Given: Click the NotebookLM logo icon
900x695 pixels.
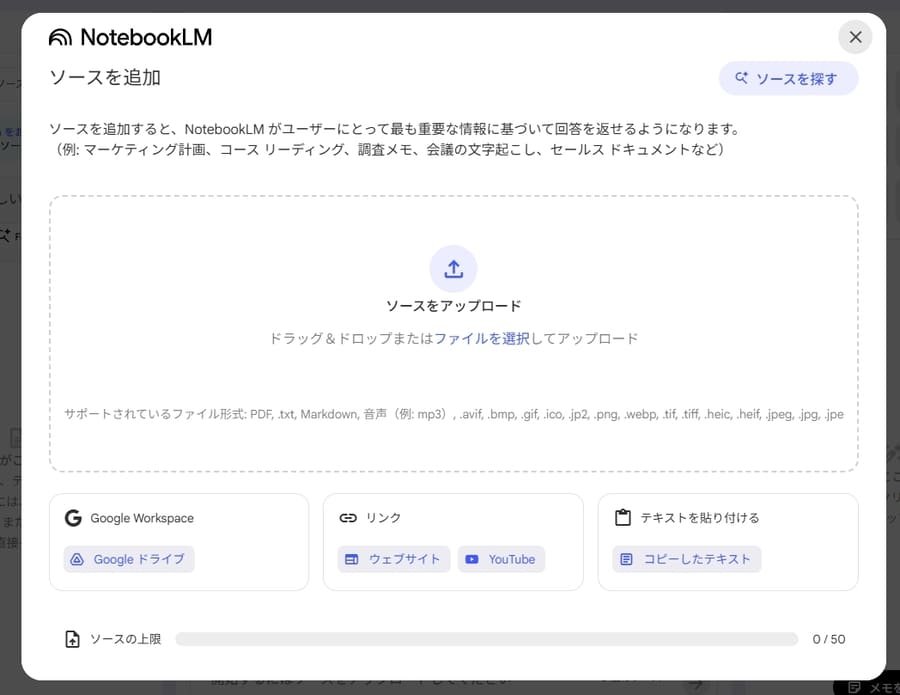Looking at the screenshot, I should pyautogui.click(x=60, y=38).
